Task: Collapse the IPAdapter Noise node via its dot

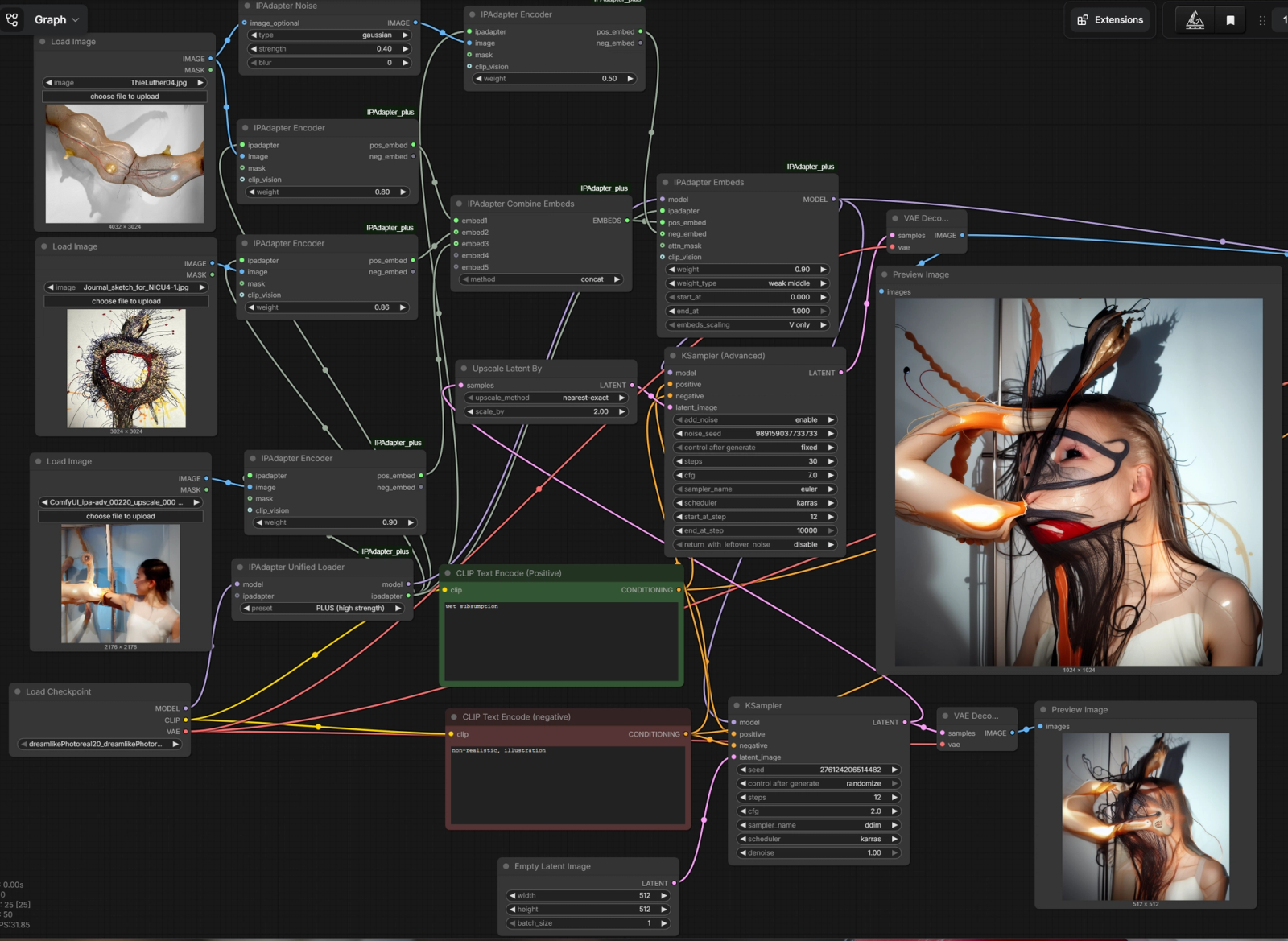Action: click(248, 6)
